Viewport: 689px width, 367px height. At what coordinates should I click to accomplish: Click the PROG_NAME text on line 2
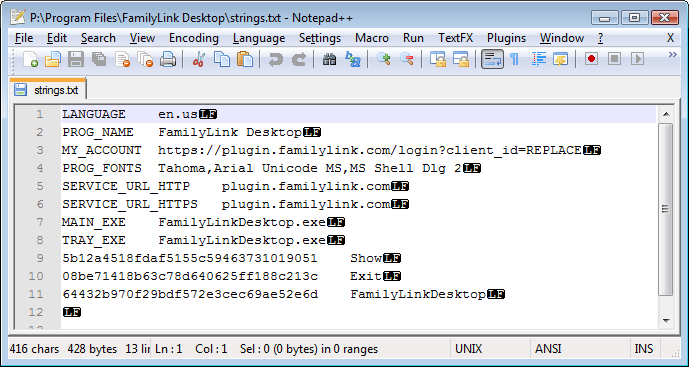click(x=98, y=132)
